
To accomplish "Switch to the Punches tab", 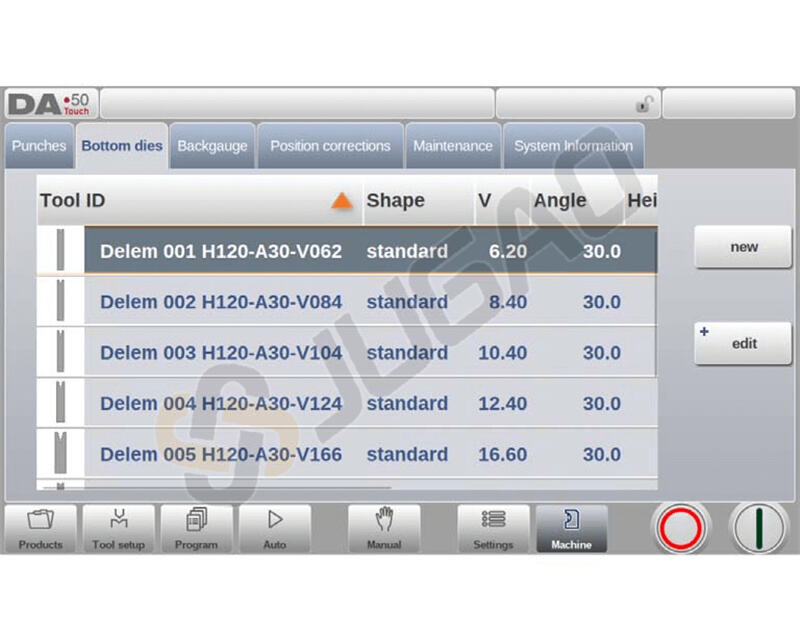I will point(39,146).
